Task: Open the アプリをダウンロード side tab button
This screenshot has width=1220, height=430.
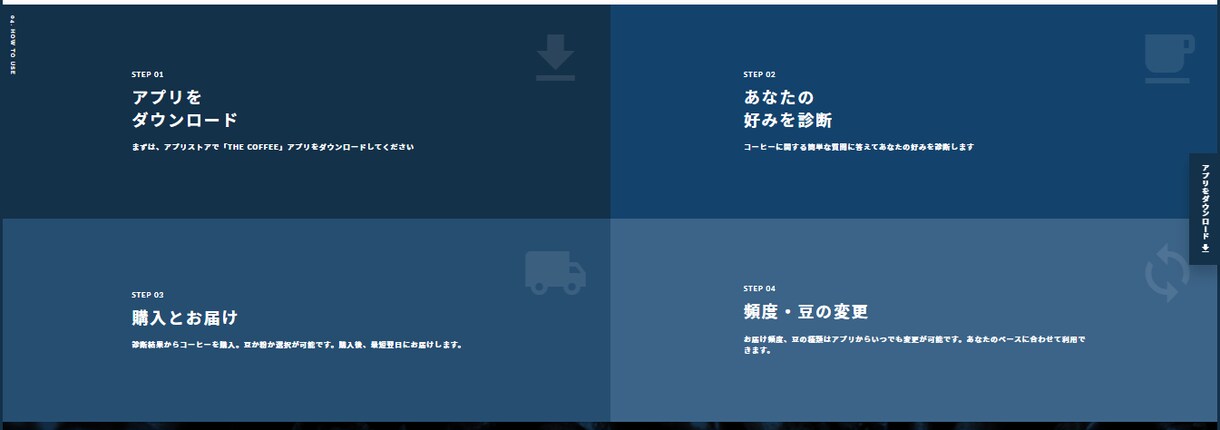Action: coord(1204,209)
